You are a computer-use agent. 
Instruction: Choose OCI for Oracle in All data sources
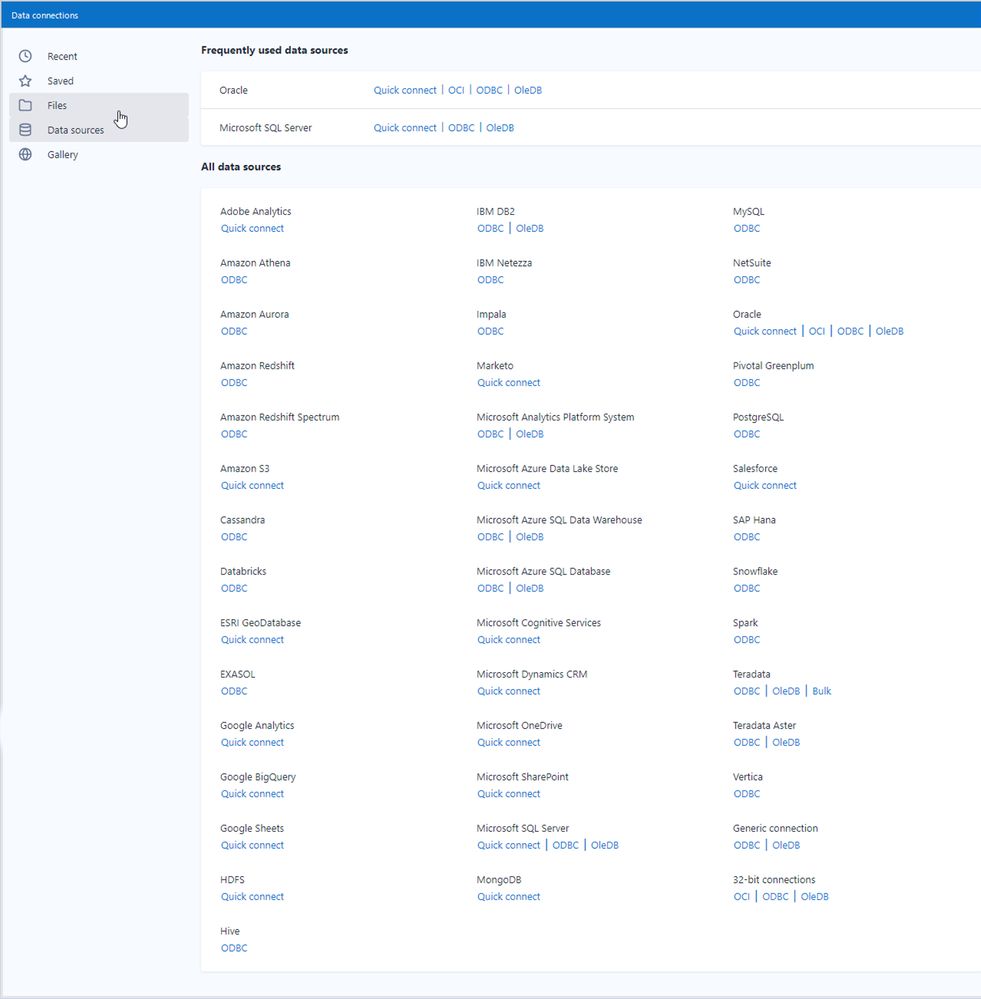(817, 331)
